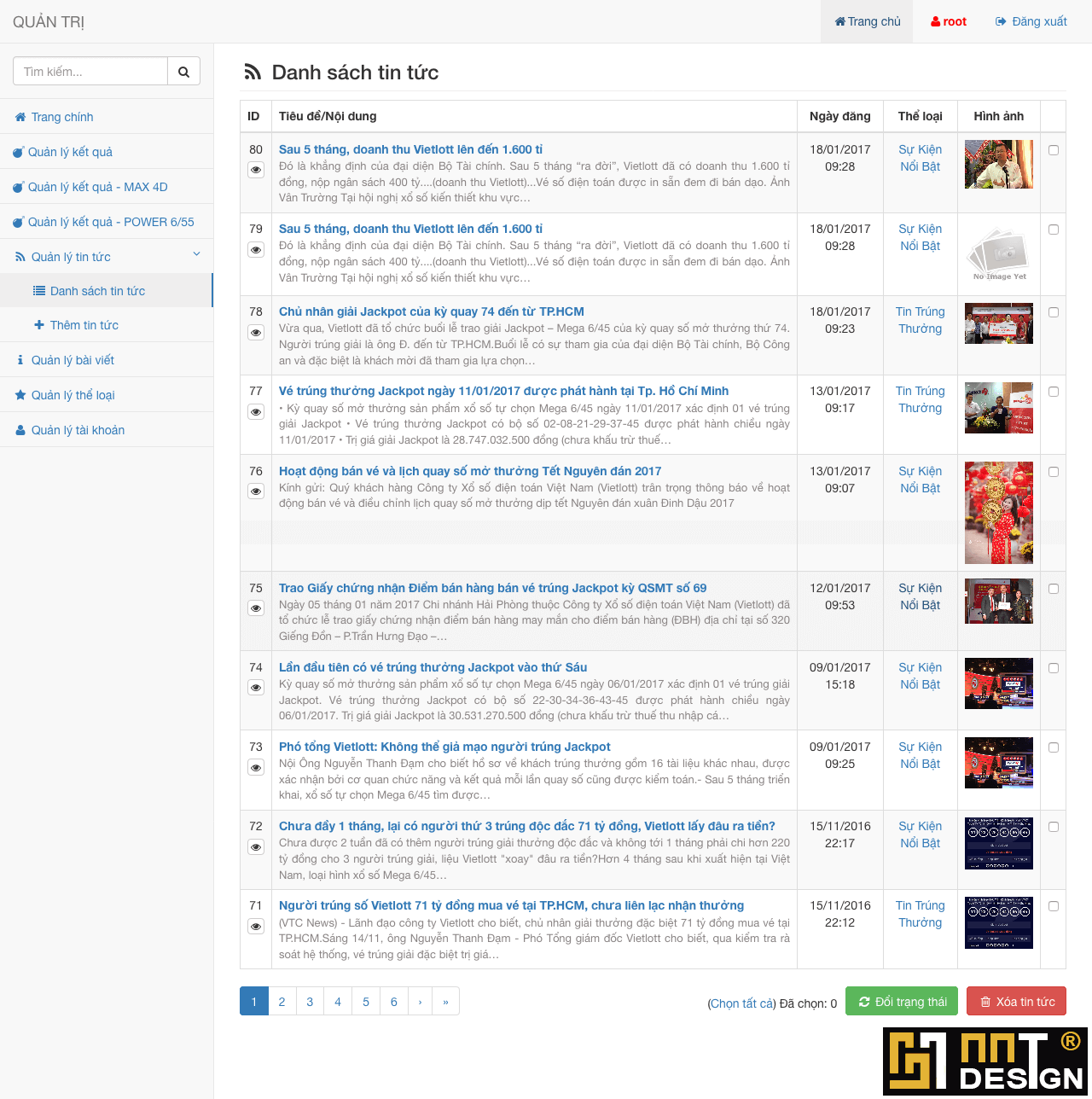1092x1099 pixels.
Task: Go to Trang chủ in top bar
Action: pos(868,21)
